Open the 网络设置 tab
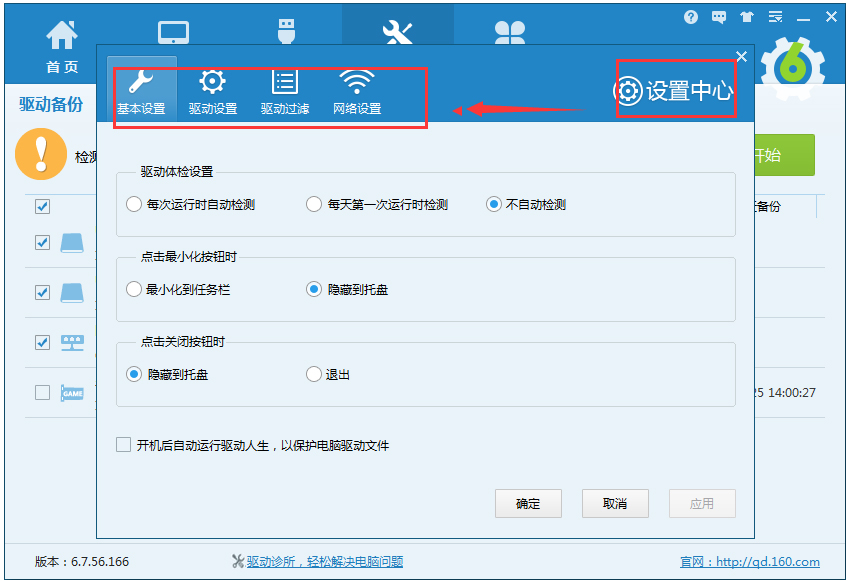 [x=357, y=92]
